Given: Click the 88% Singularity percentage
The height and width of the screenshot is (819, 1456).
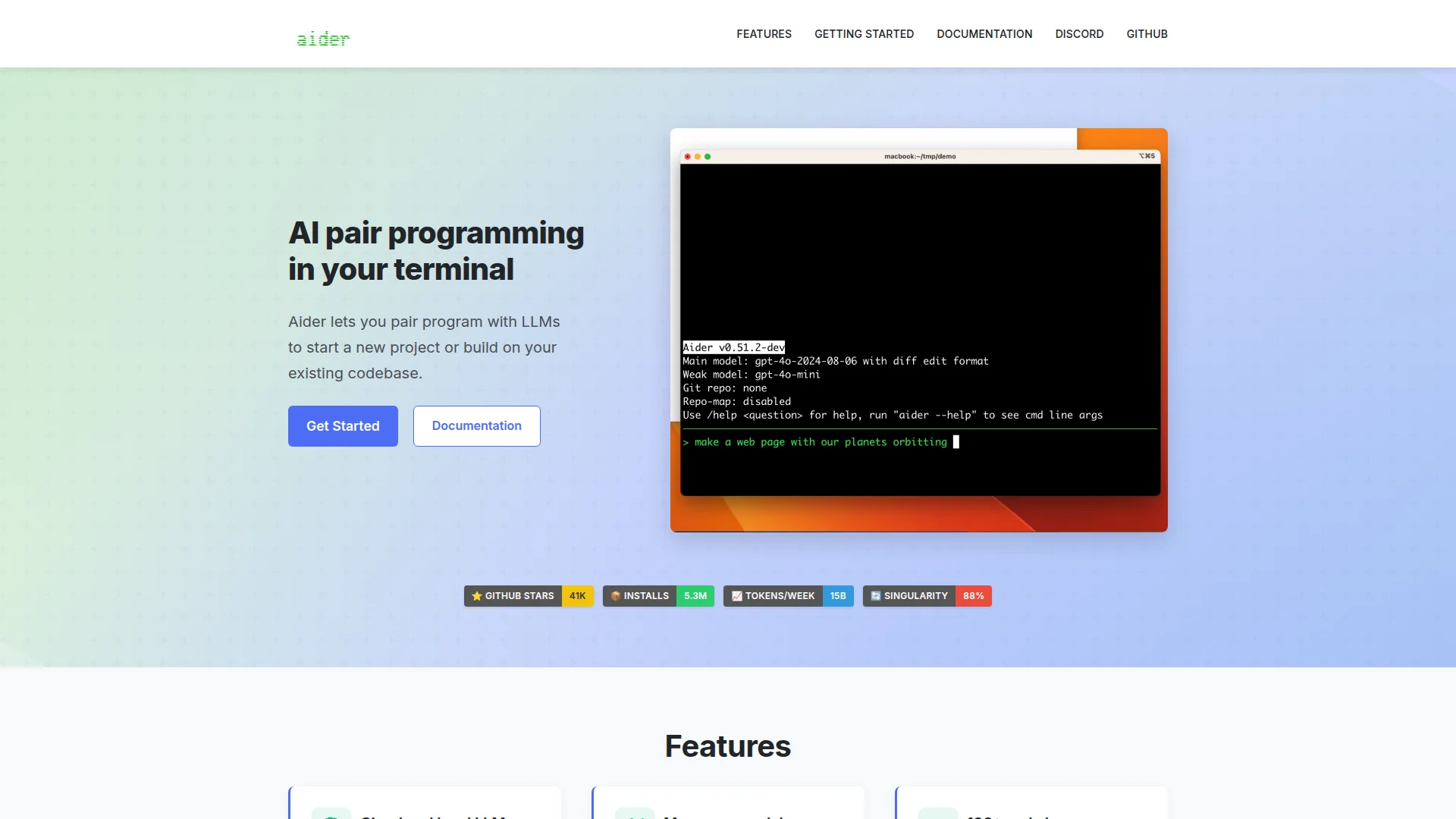Looking at the screenshot, I should [x=973, y=596].
